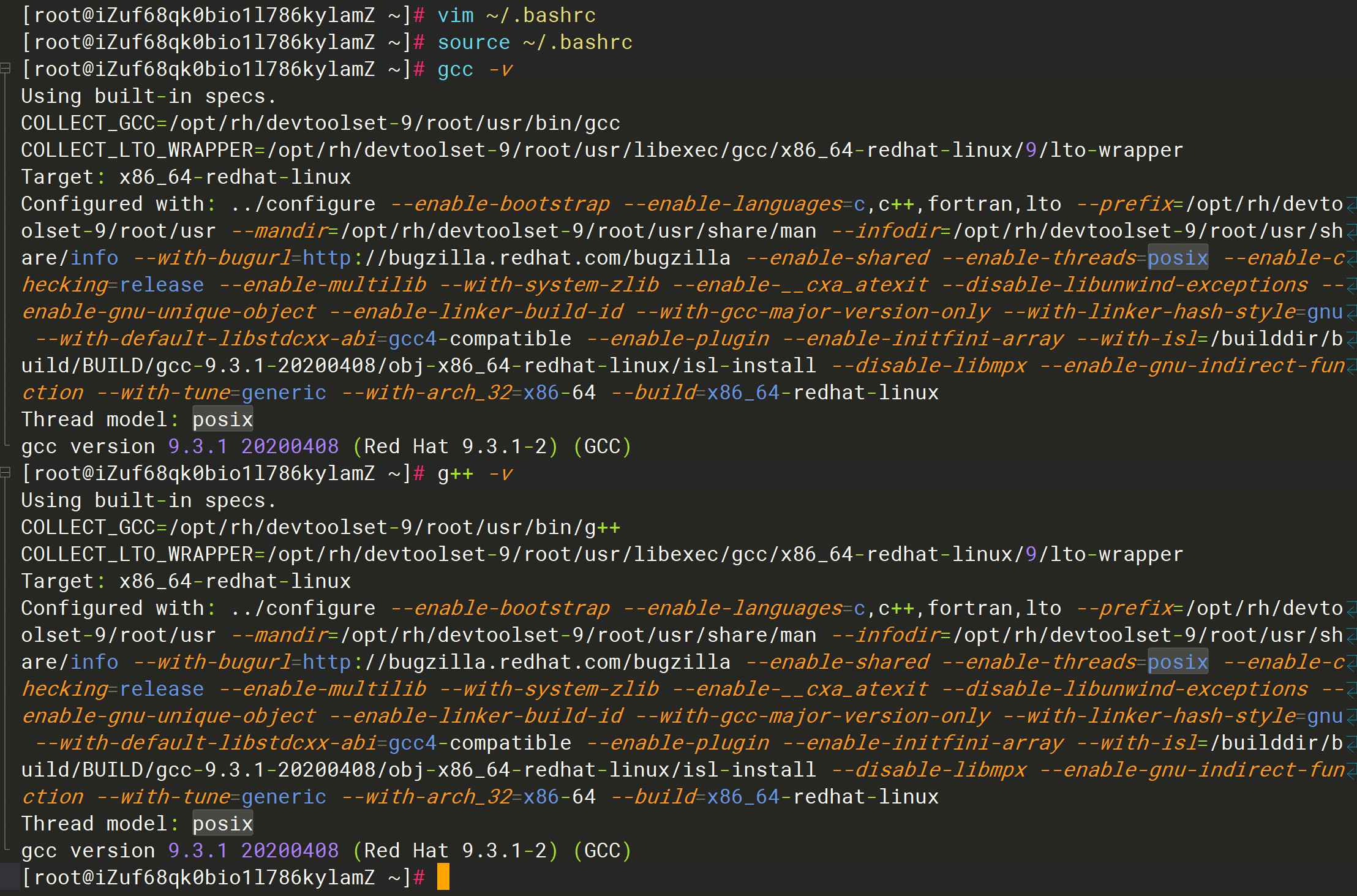
Task: Click wrap arrow after first '--prefix=/opt/rh/devto'
Action: [1351, 205]
